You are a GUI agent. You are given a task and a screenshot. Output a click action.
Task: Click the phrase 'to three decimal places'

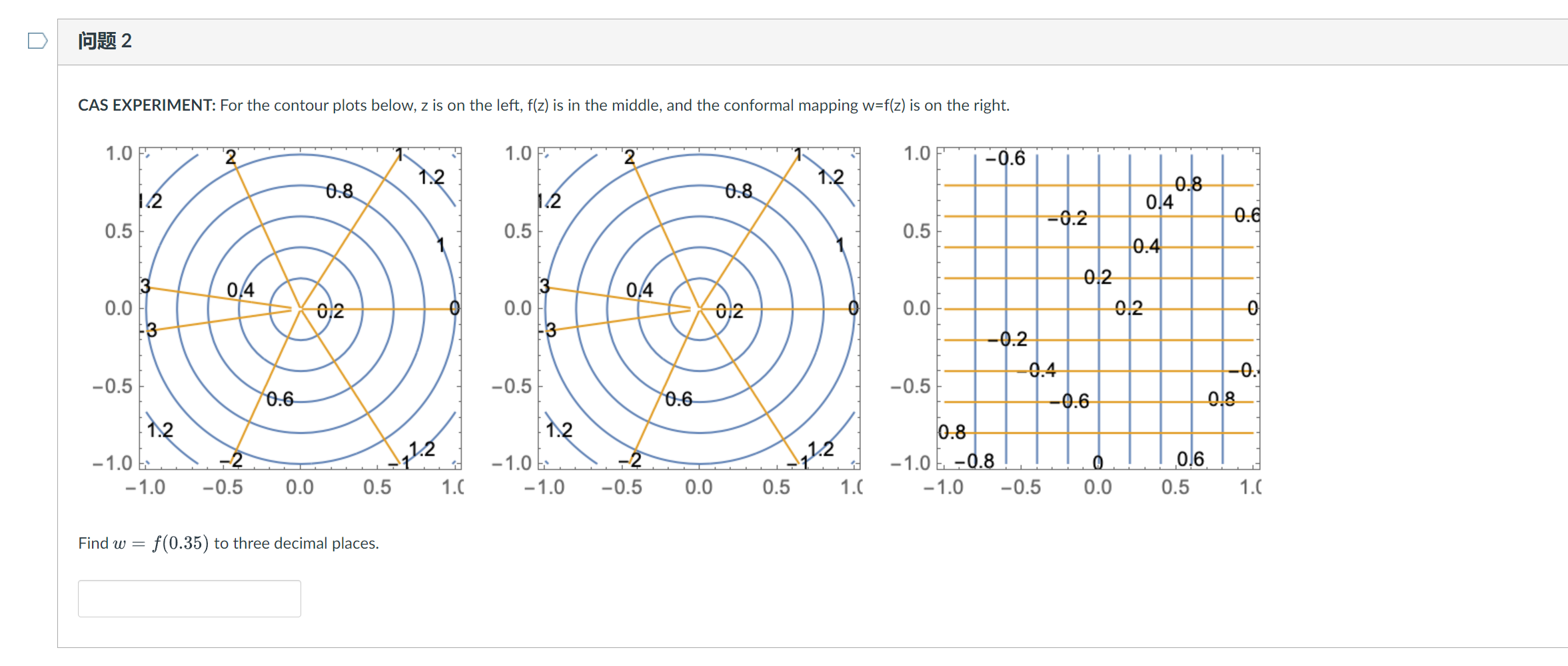tap(295, 543)
